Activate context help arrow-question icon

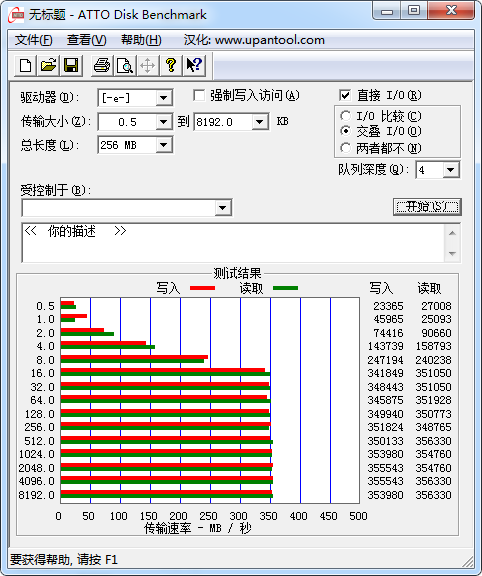[194, 66]
